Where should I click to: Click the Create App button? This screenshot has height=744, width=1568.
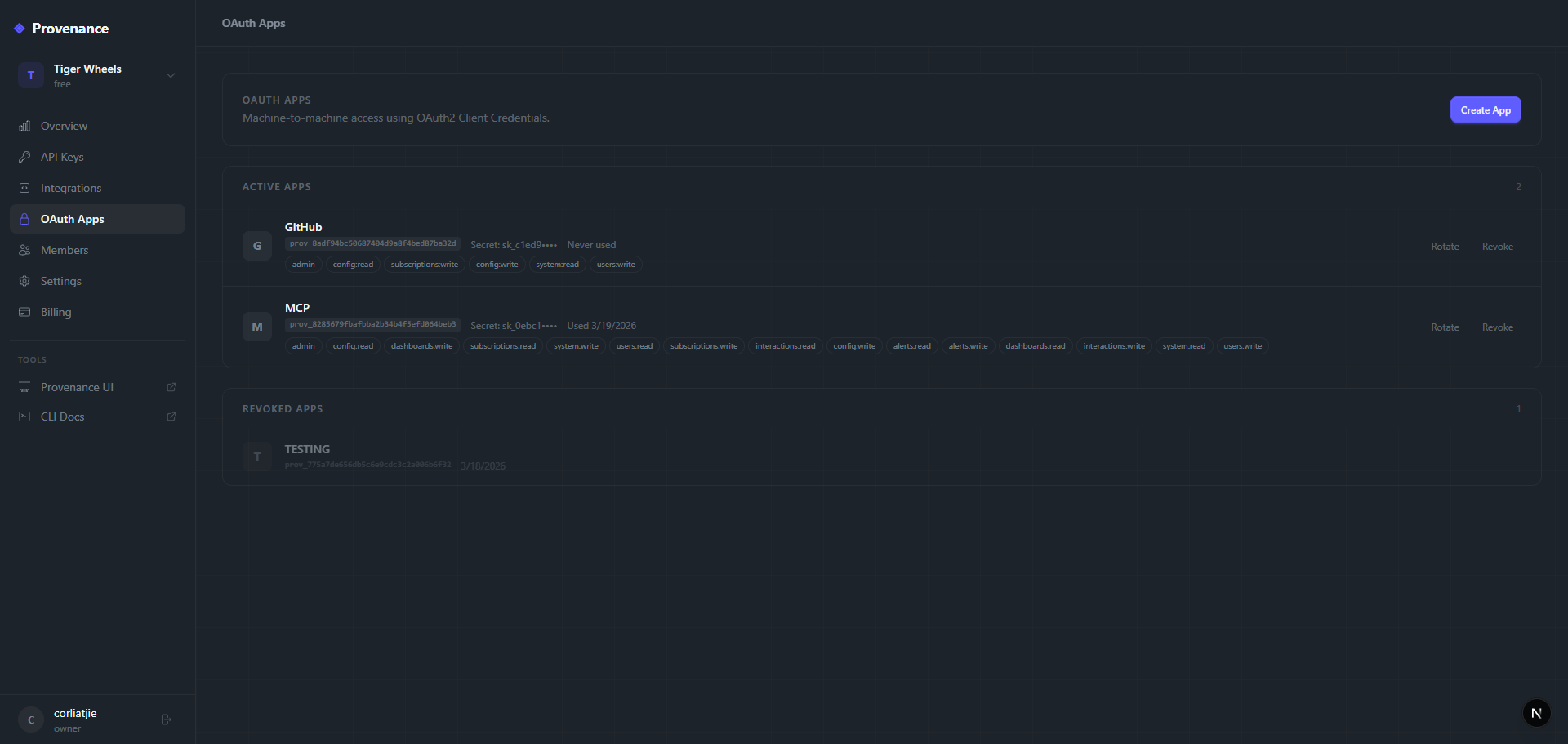[1485, 109]
